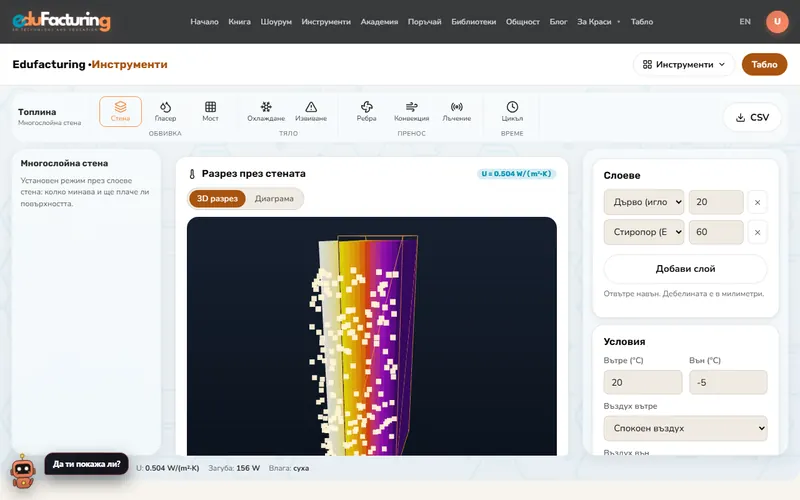
Task: Open Шоурум navigation item
Action: coord(276,21)
